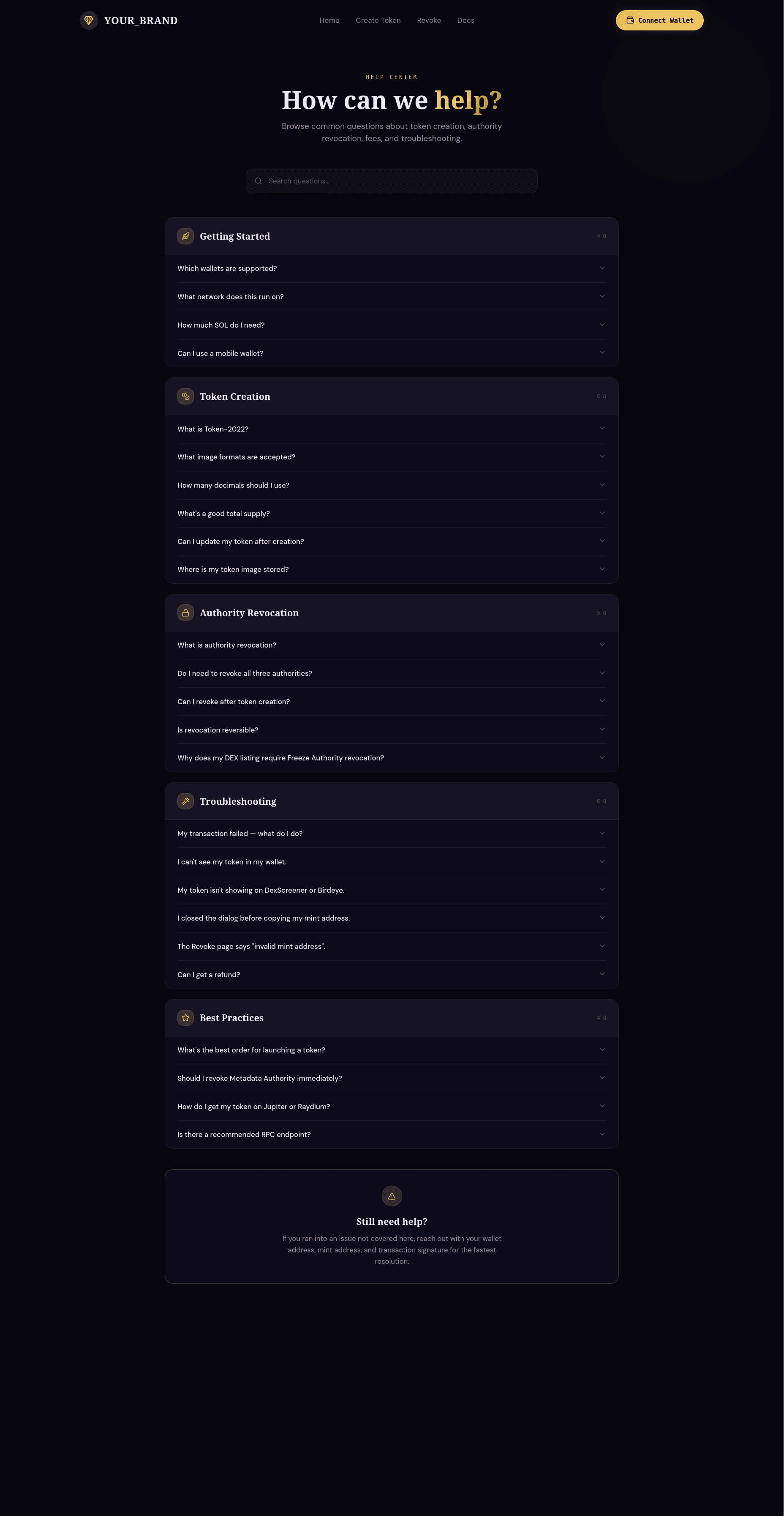Click the star icon beside Best Practices
Image resolution: width=784 pixels, height=1517 pixels.
pyautogui.click(x=185, y=1018)
